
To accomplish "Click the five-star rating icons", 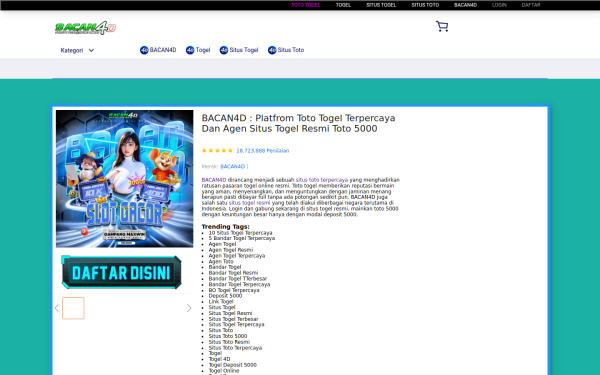I will pyautogui.click(x=217, y=151).
